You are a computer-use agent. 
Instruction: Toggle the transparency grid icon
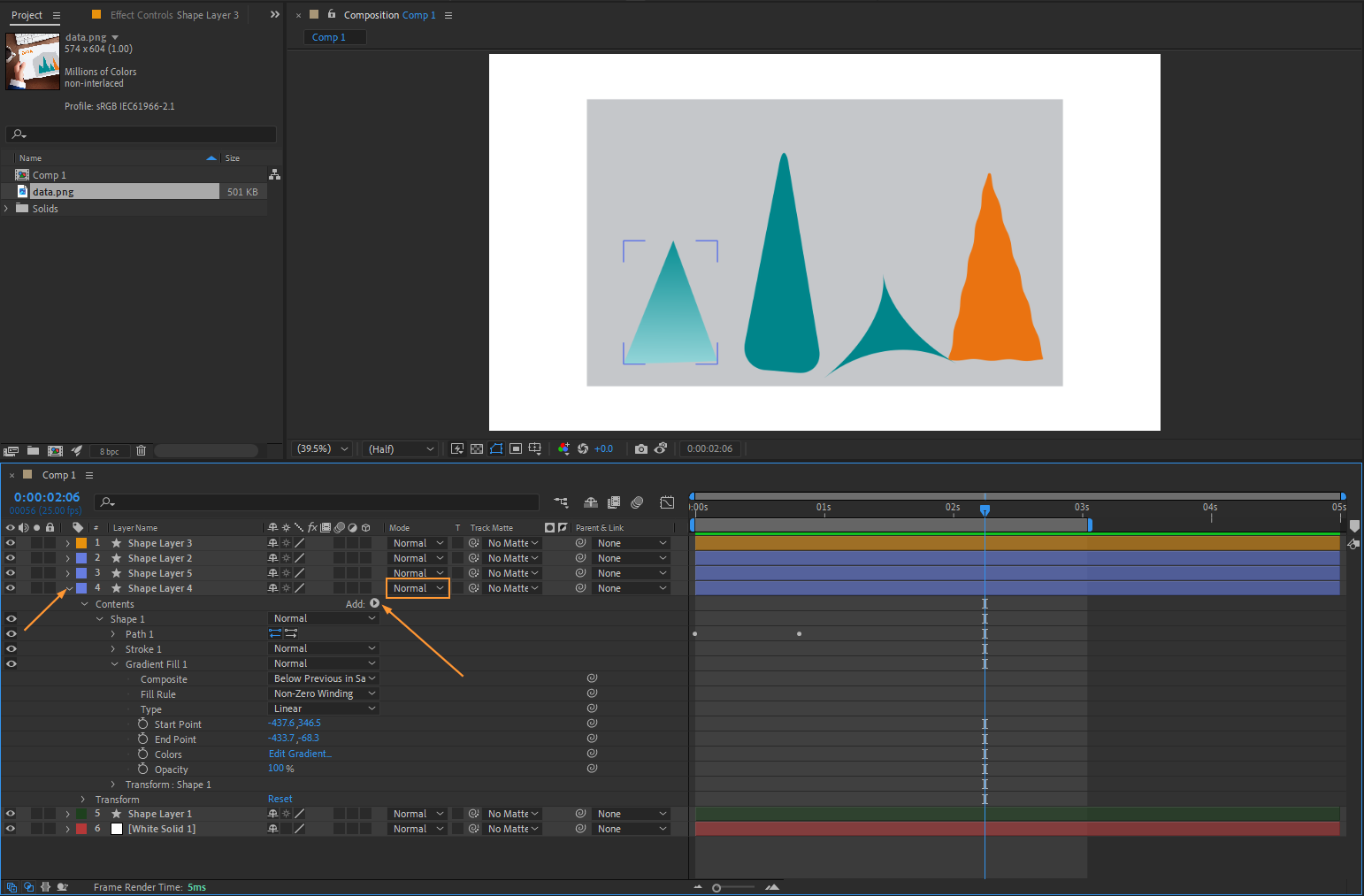477,449
